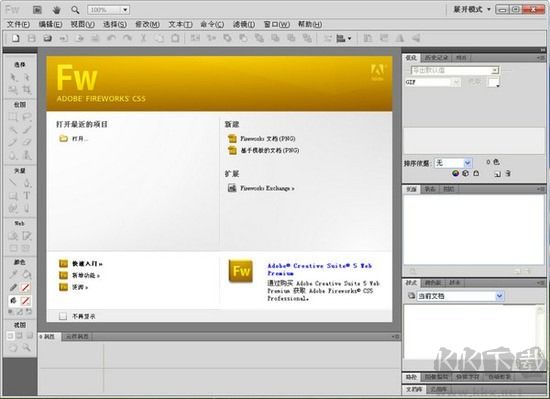The height and width of the screenshot is (399, 550).
Task: Click the Adobe Creative Suite 5 Web Premium link
Action: (320, 269)
